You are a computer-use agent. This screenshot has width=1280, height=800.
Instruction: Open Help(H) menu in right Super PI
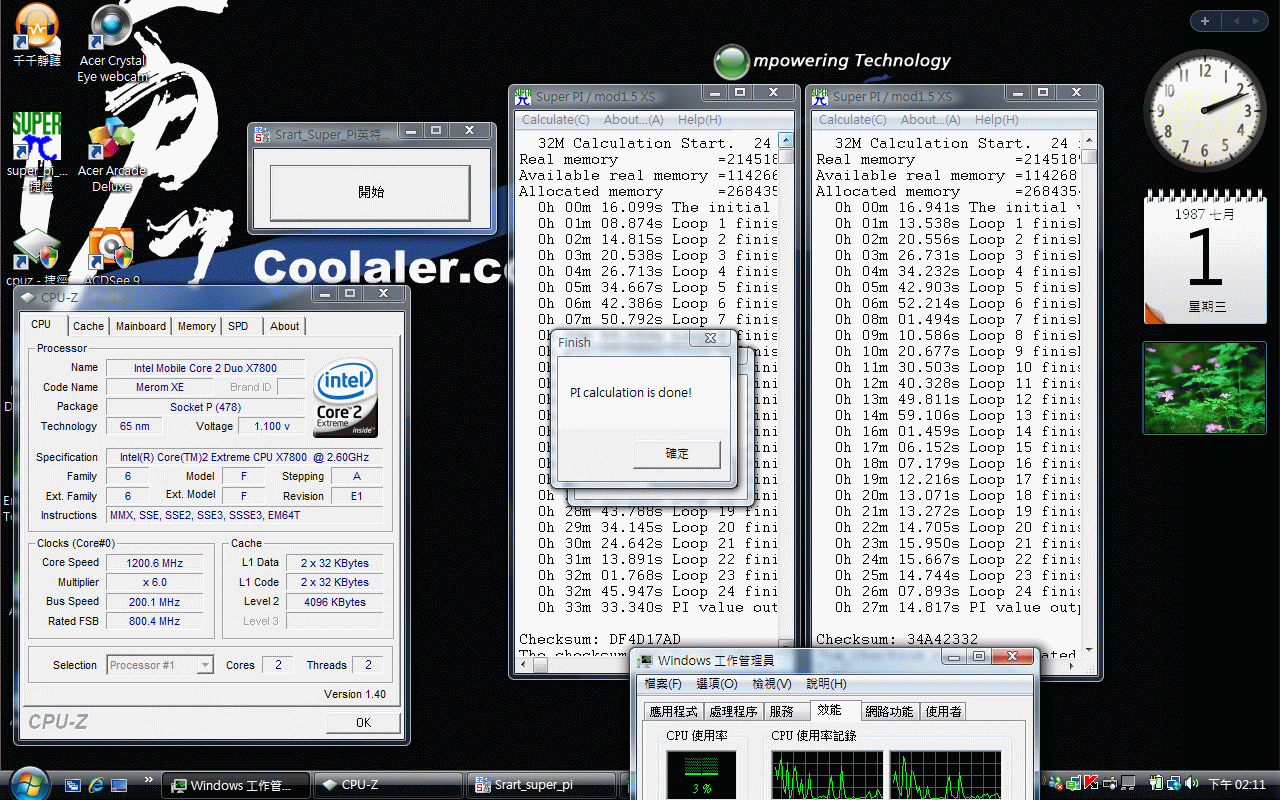point(996,120)
